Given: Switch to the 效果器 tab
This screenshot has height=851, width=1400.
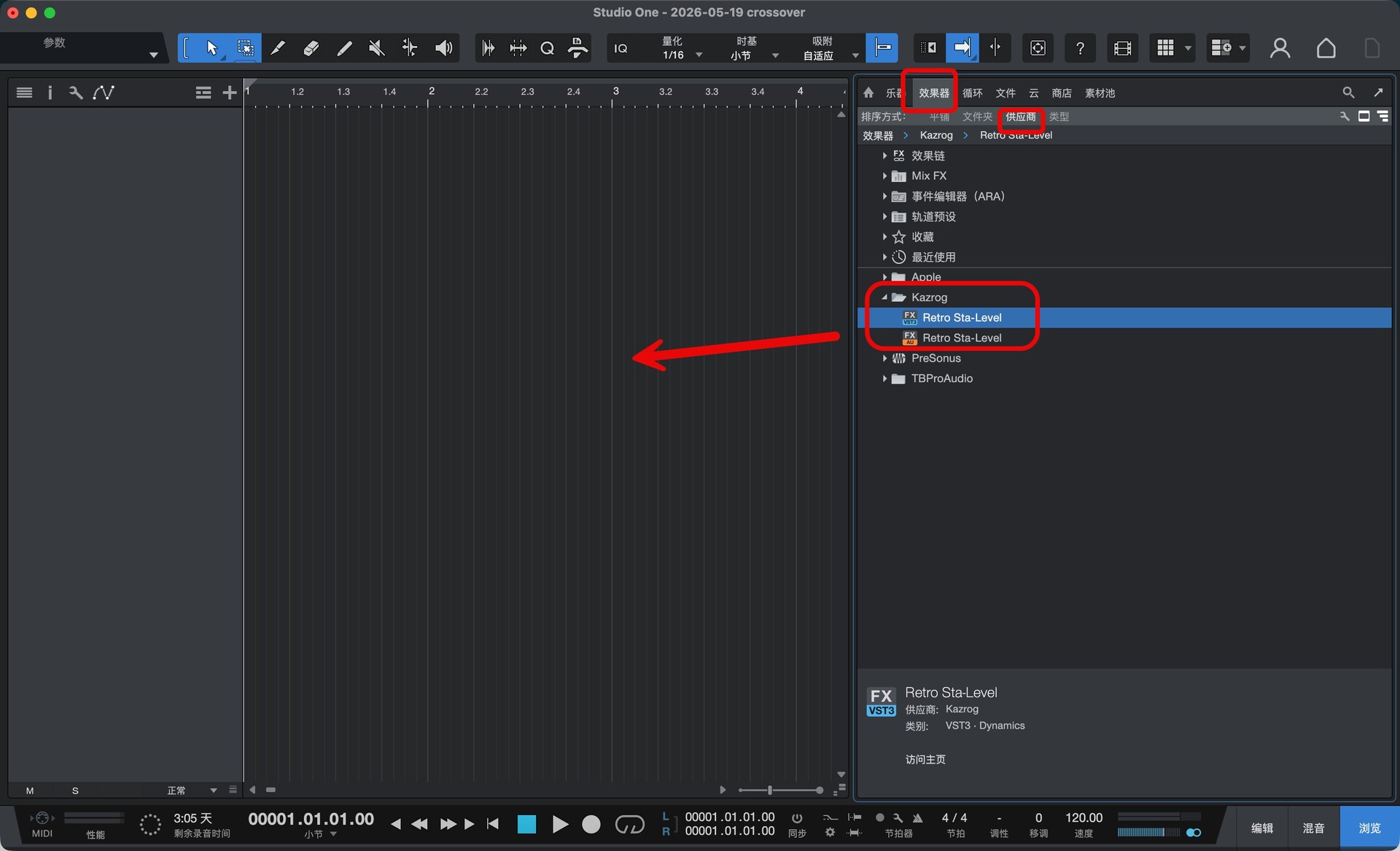Looking at the screenshot, I should 933,93.
